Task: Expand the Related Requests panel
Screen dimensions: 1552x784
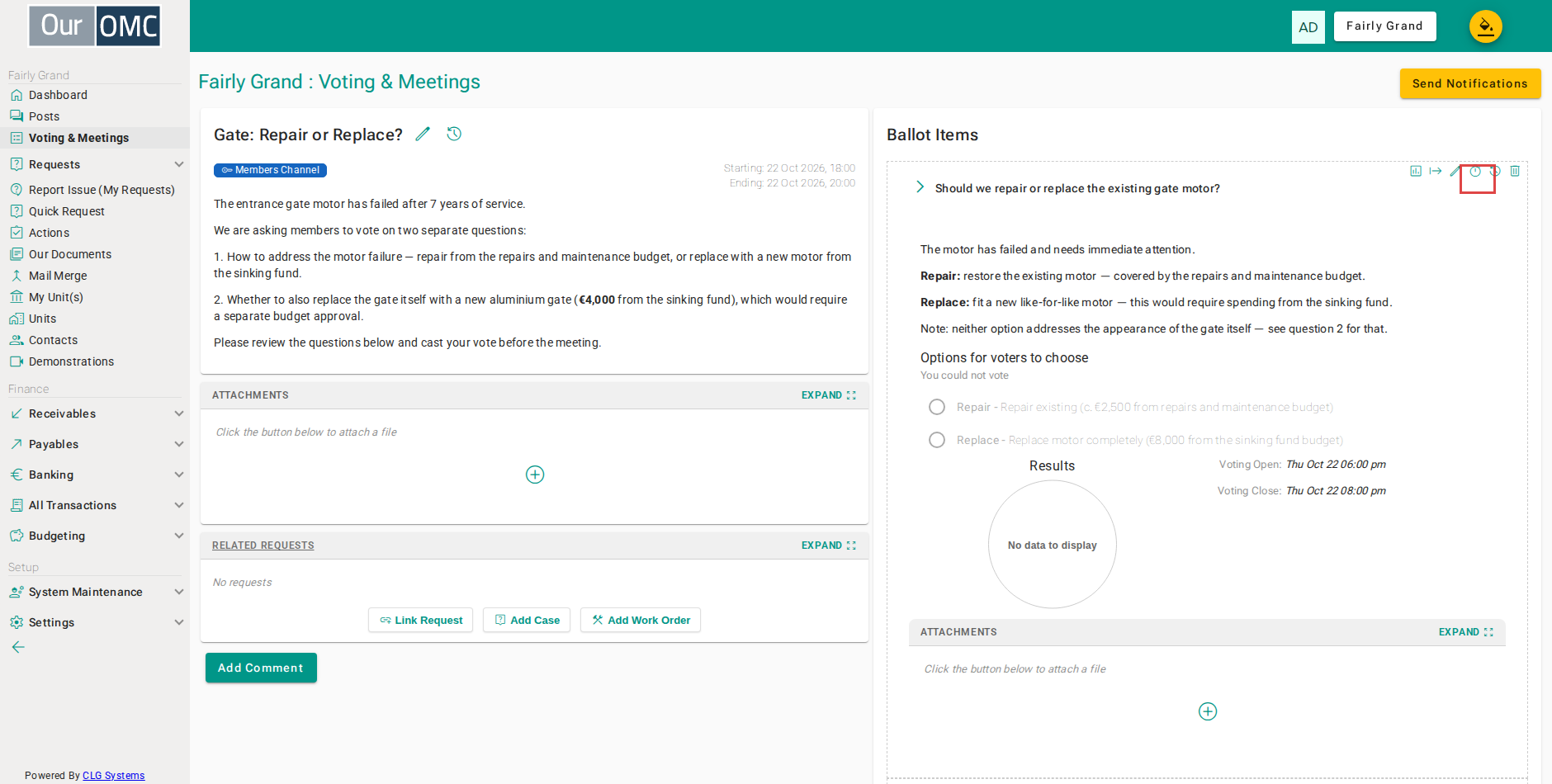Action: coord(829,545)
